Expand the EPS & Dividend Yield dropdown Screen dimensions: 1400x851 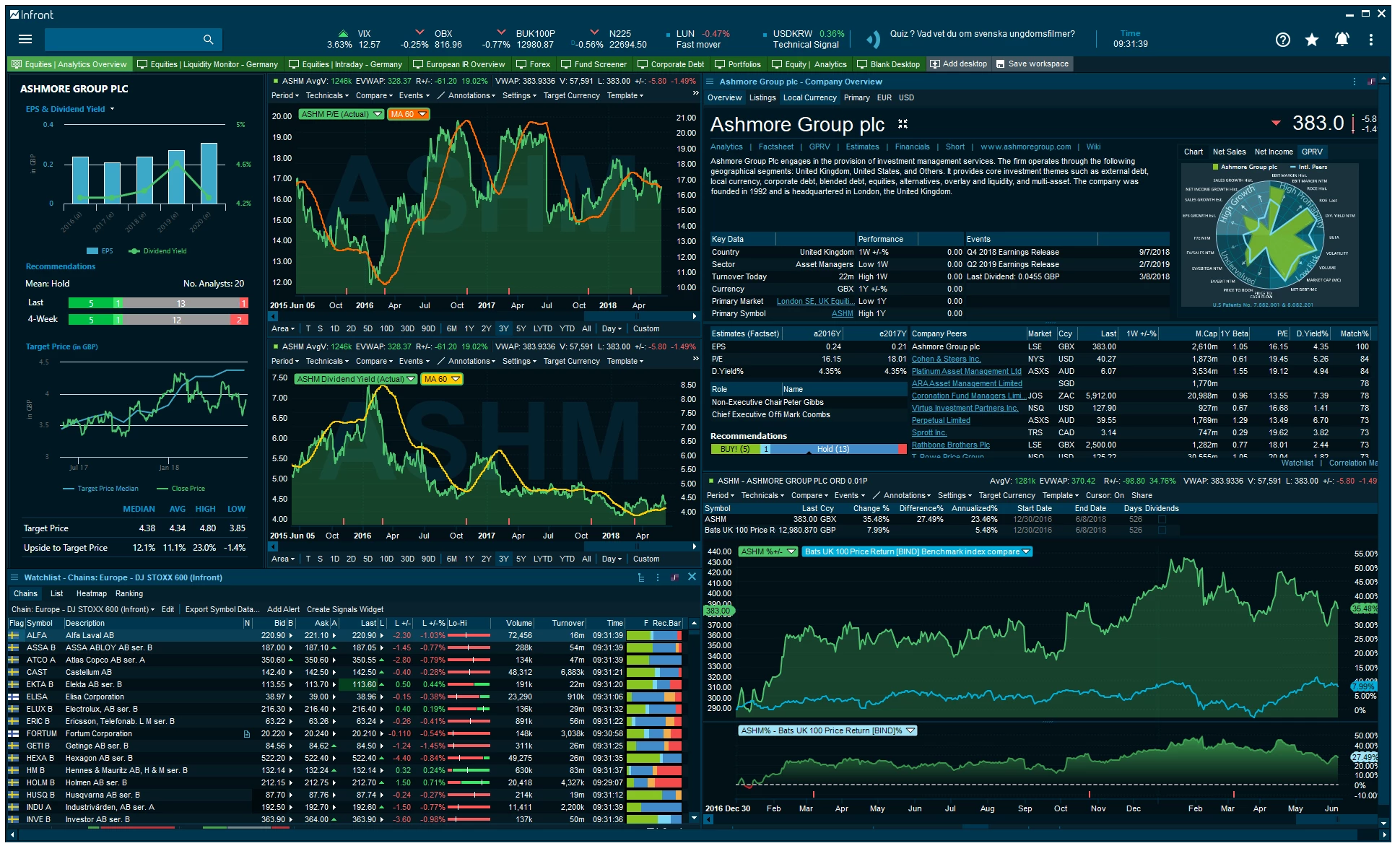coord(112,110)
